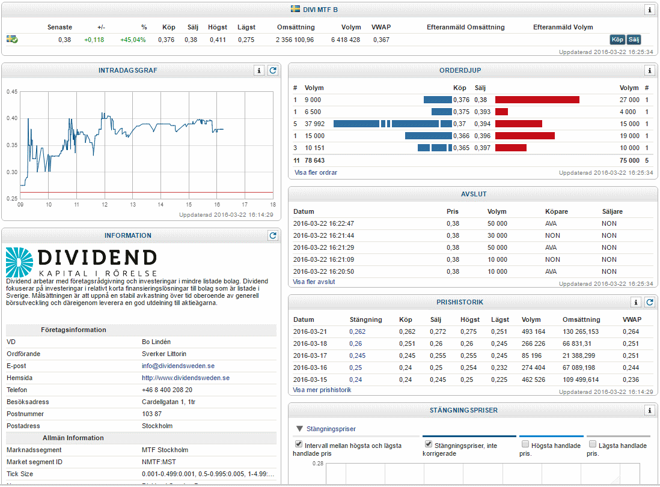Click Market segment ID value NMTF:MST

(159, 462)
